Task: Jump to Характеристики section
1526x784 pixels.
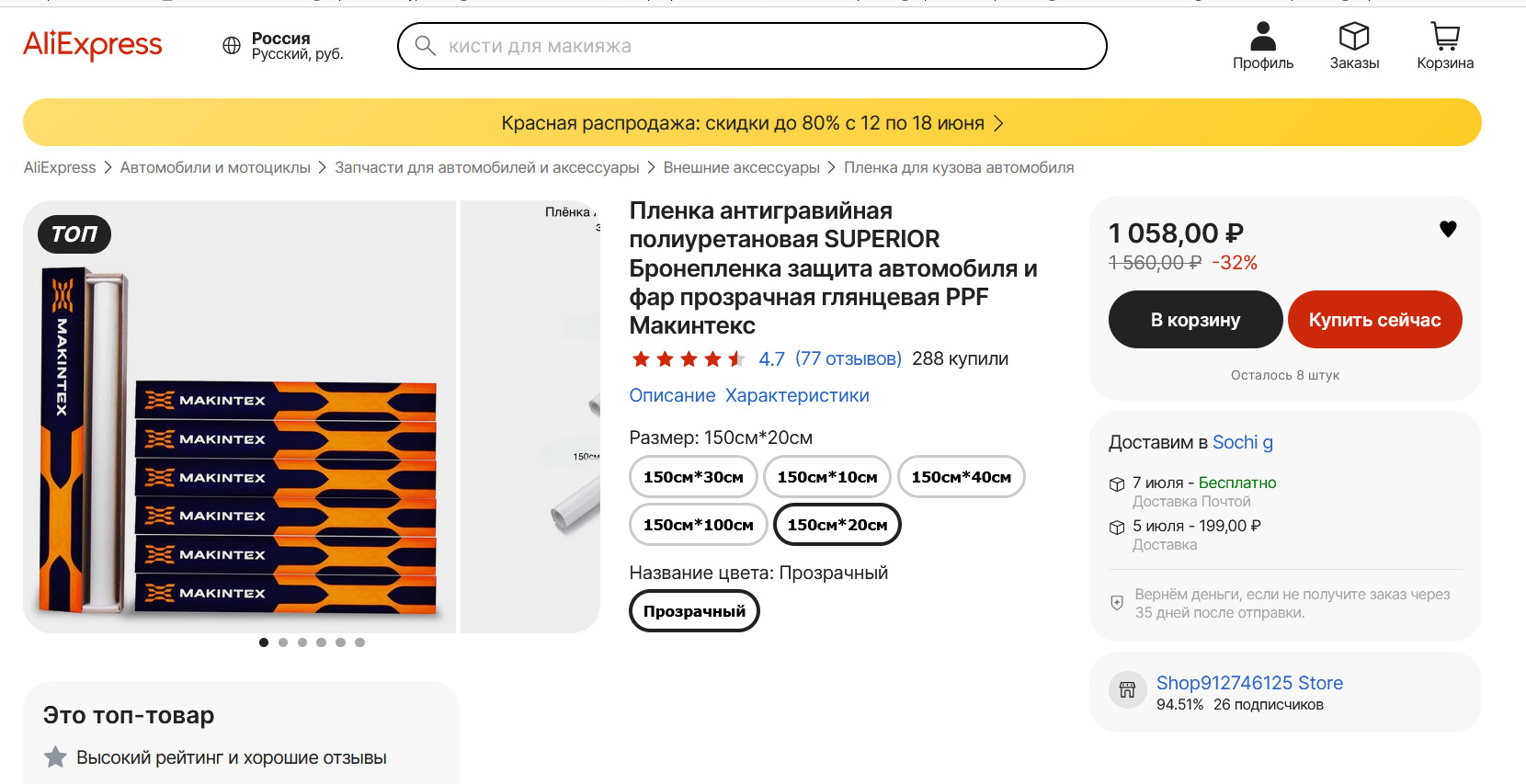Action: pyautogui.click(x=797, y=395)
